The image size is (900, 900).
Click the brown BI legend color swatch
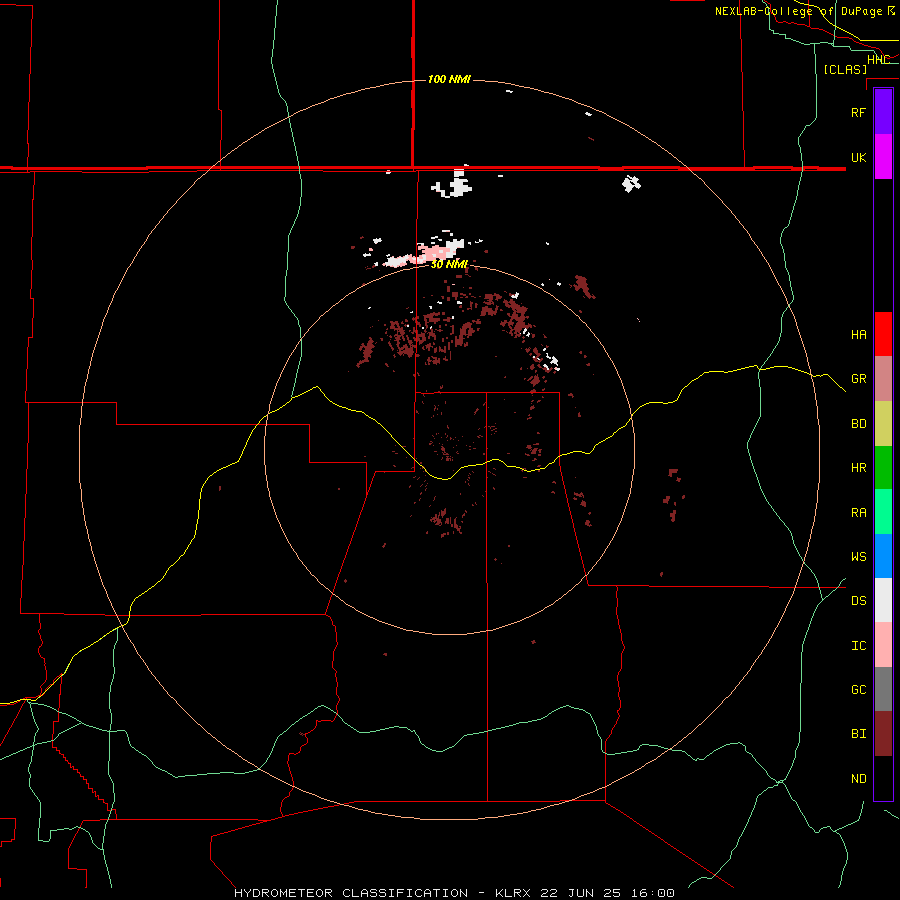point(883,734)
